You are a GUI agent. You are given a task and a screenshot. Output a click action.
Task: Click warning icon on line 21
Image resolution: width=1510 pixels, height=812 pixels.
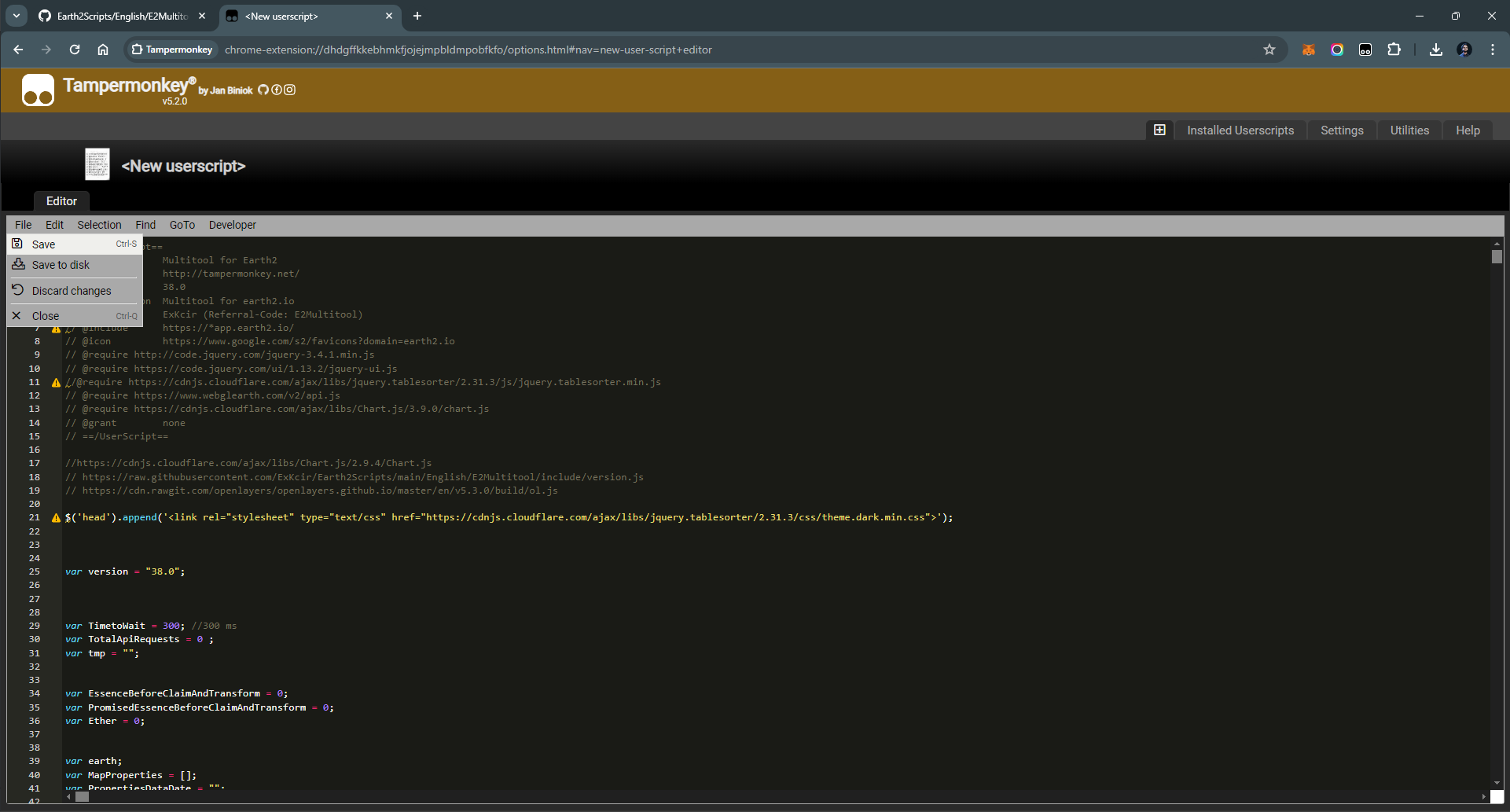[56, 518]
